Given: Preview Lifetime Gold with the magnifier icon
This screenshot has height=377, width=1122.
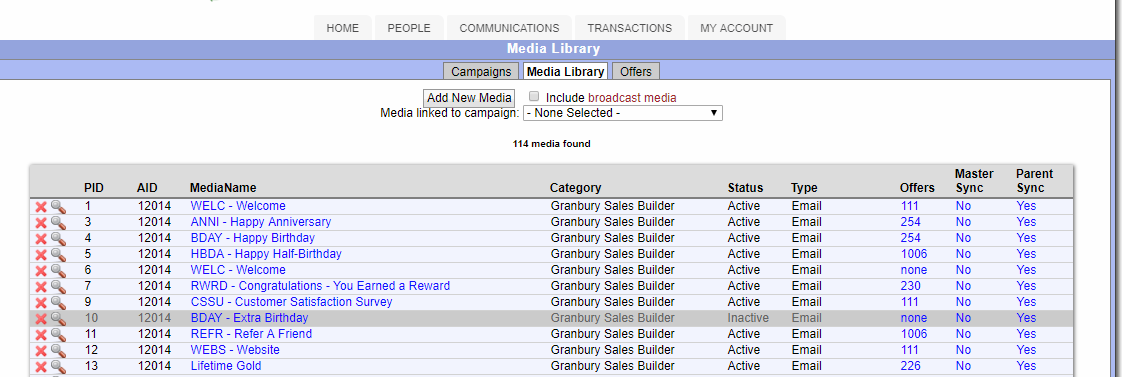Looking at the screenshot, I should (58, 366).
